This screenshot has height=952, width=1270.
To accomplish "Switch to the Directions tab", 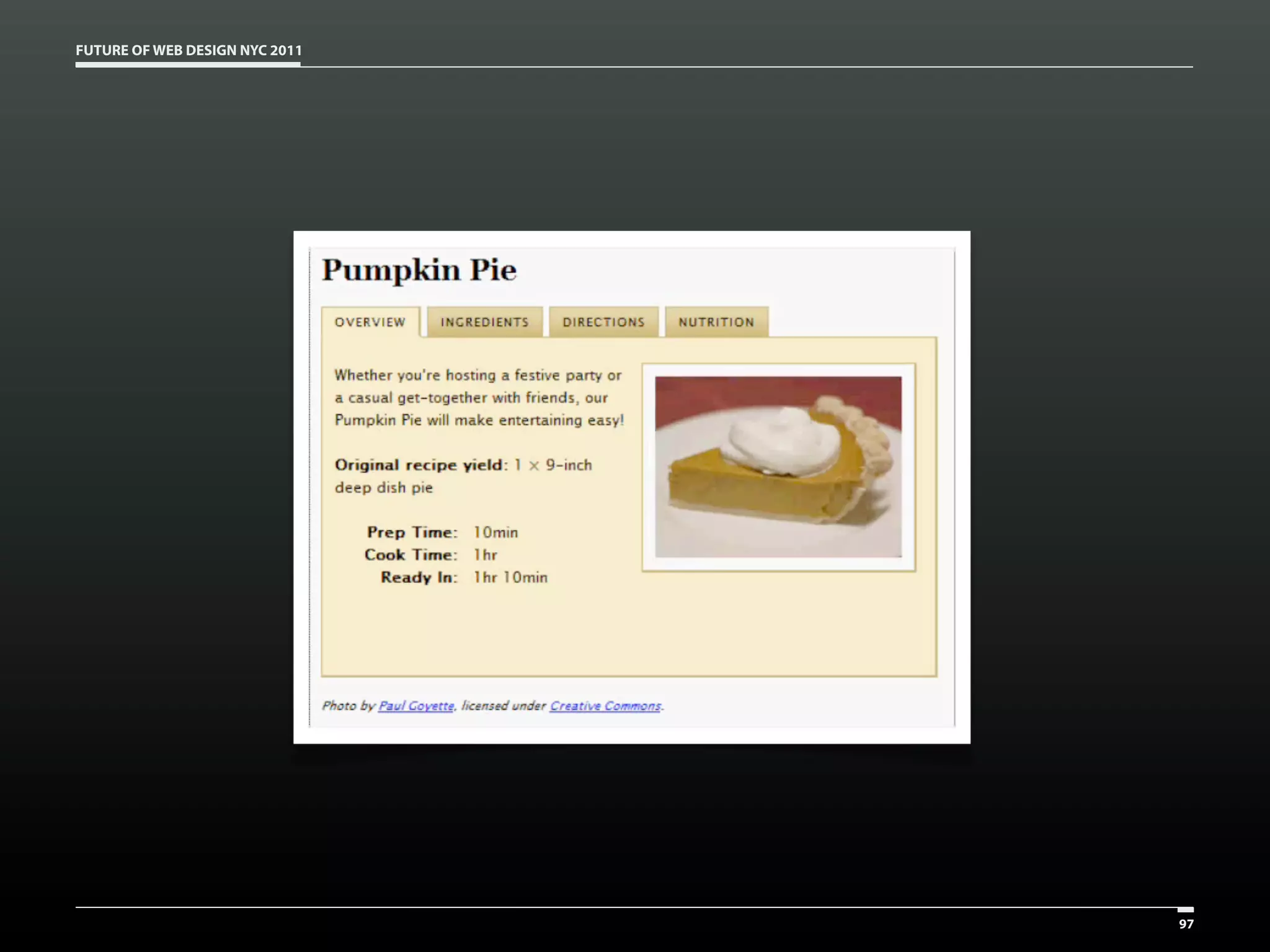I will 603,322.
